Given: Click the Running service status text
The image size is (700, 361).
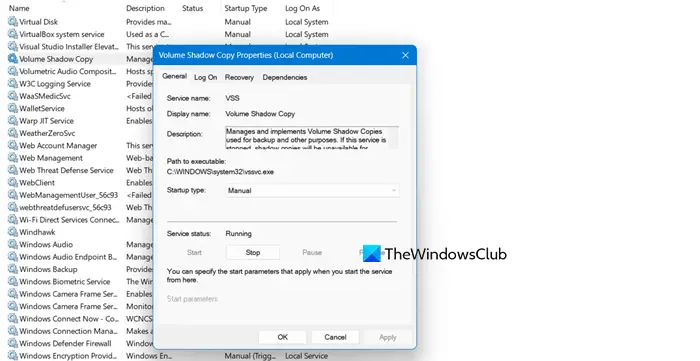Looking at the screenshot, I should point(238,233).
